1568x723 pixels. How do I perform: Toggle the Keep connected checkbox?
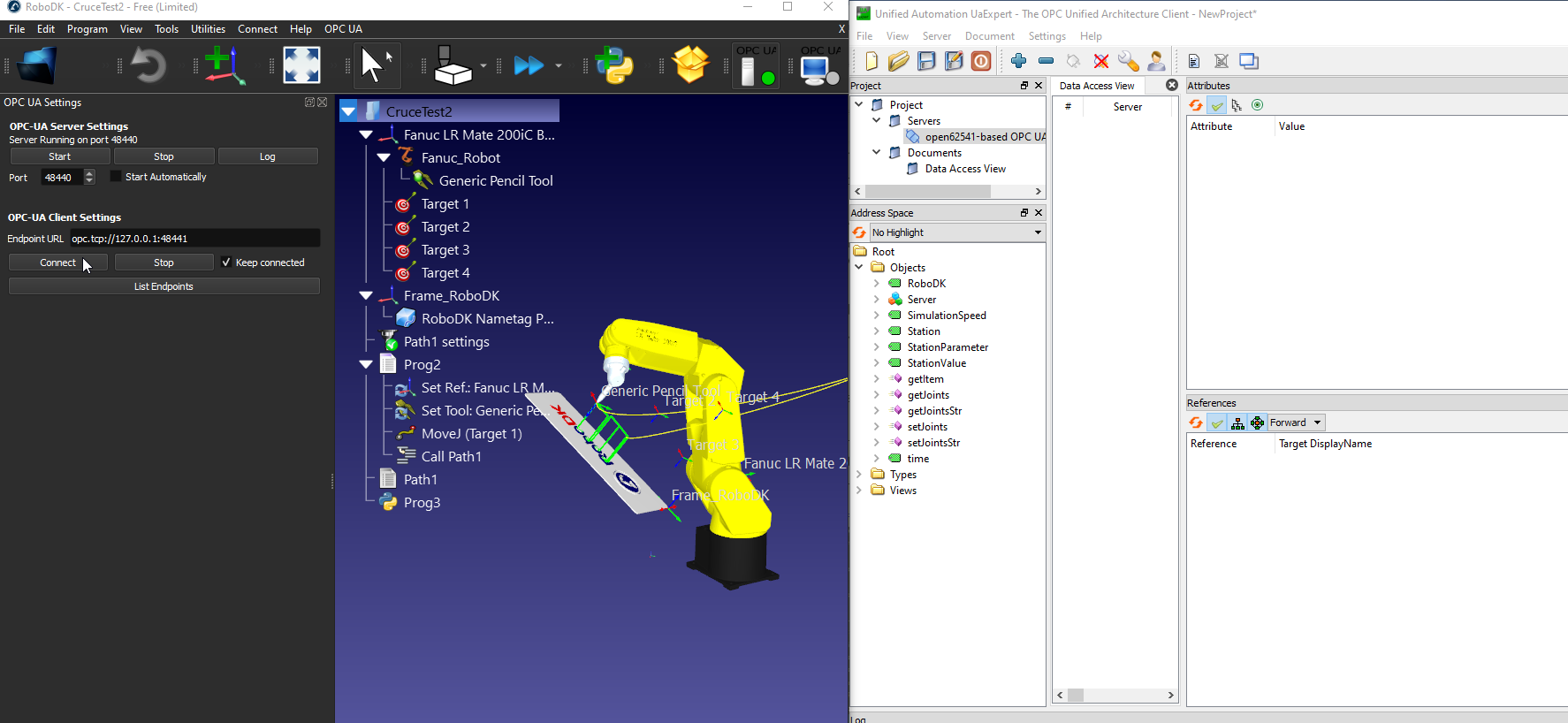226,263
